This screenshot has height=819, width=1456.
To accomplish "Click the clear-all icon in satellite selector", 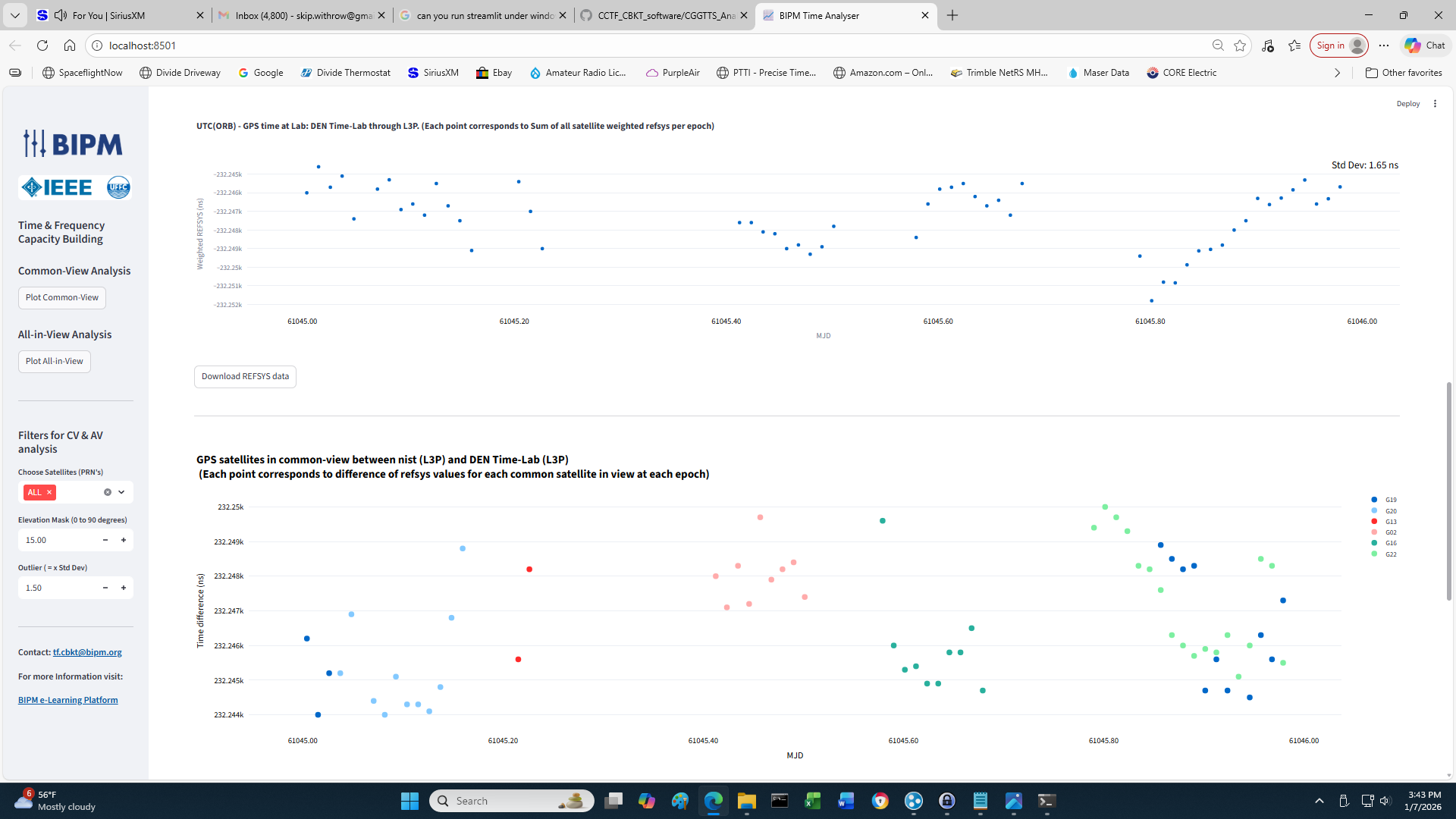I will point(108,492).
